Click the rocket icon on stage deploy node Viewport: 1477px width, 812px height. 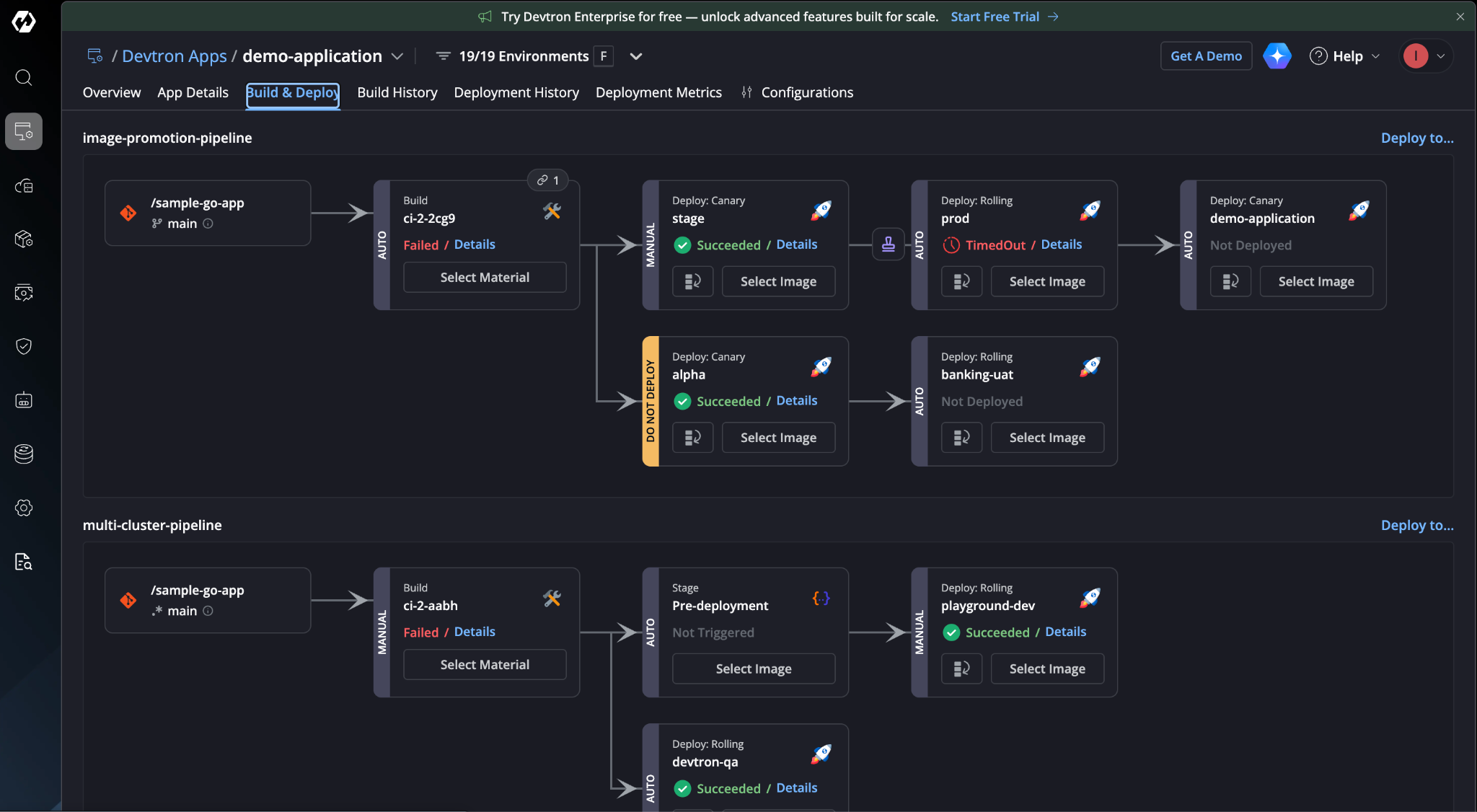coord(821,211)
